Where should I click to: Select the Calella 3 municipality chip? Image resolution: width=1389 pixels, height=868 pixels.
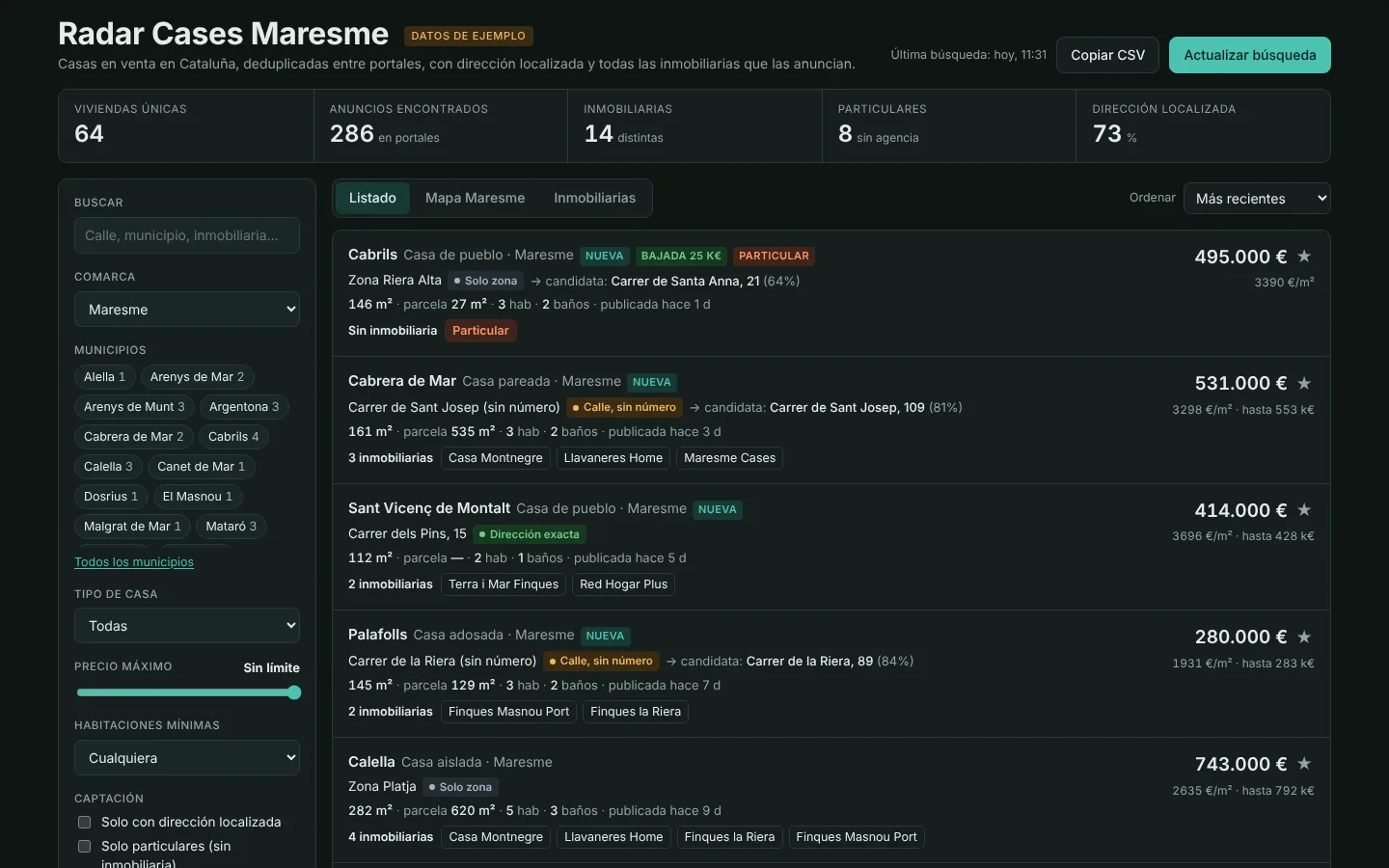[108, 467]
